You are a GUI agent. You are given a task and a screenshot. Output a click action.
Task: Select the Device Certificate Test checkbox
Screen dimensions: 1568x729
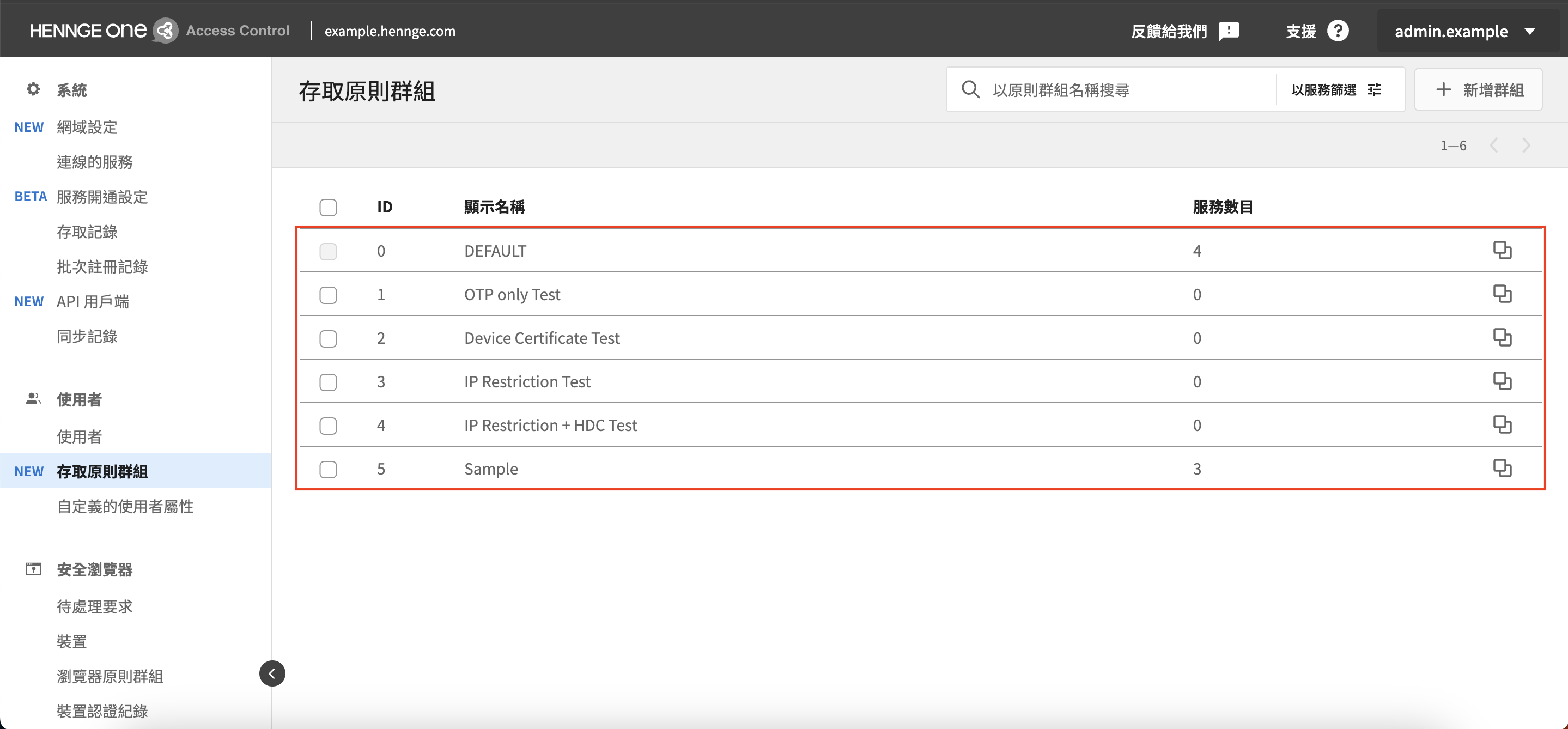coord(328,338)
